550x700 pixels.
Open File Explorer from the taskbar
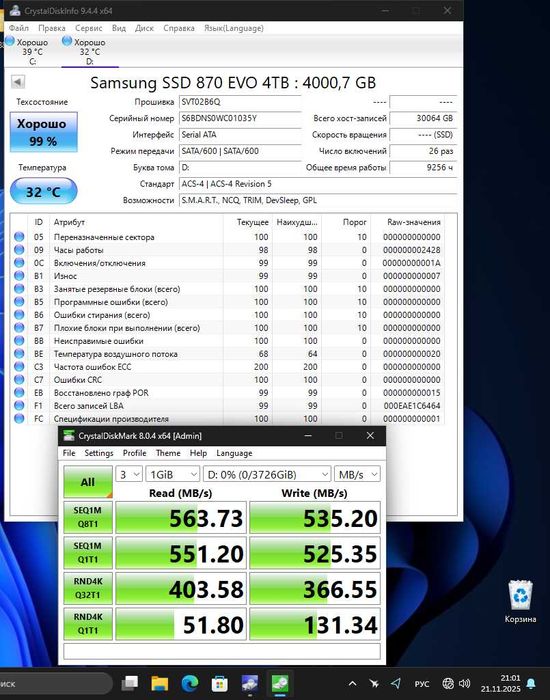click(x=159, y=683)
